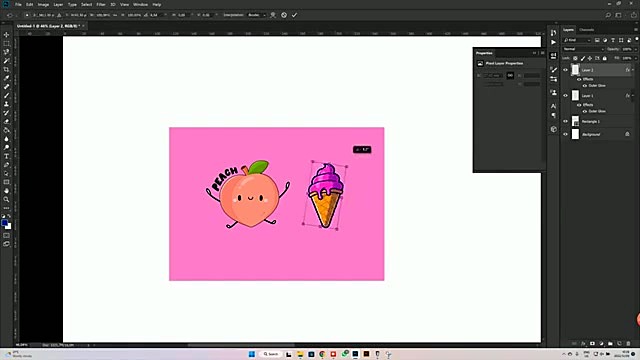Image resolution: width=640 pixels, height=360 pixels.
Task: Commit transform with checkmark icon
Action: 294,15
